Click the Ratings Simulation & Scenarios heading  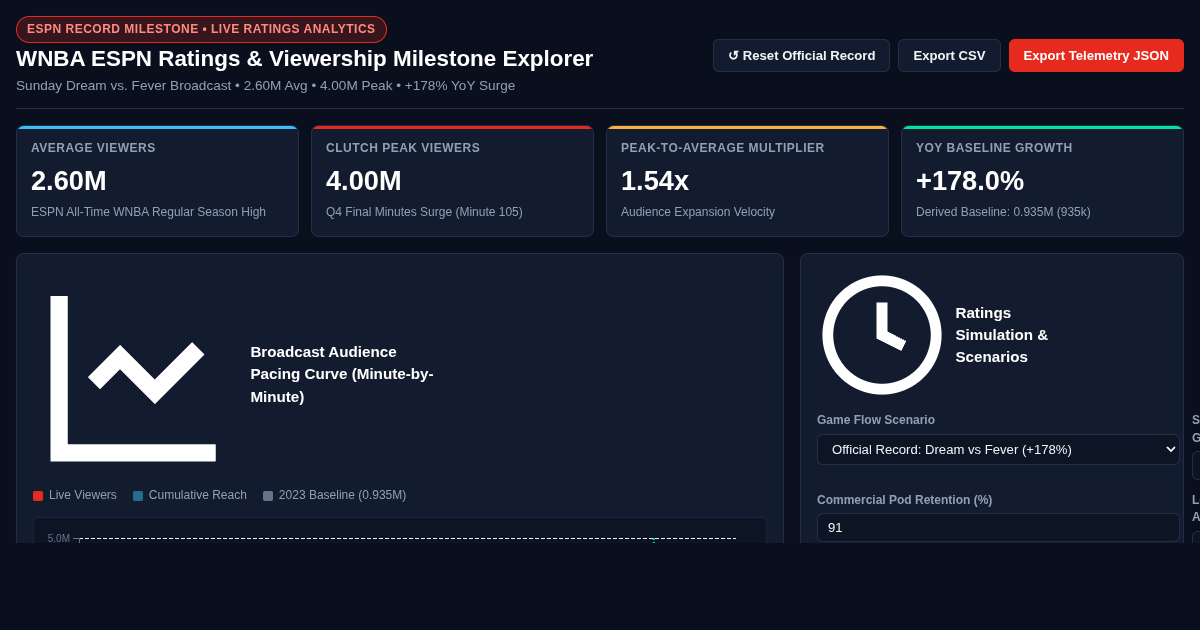(1002, 335)
